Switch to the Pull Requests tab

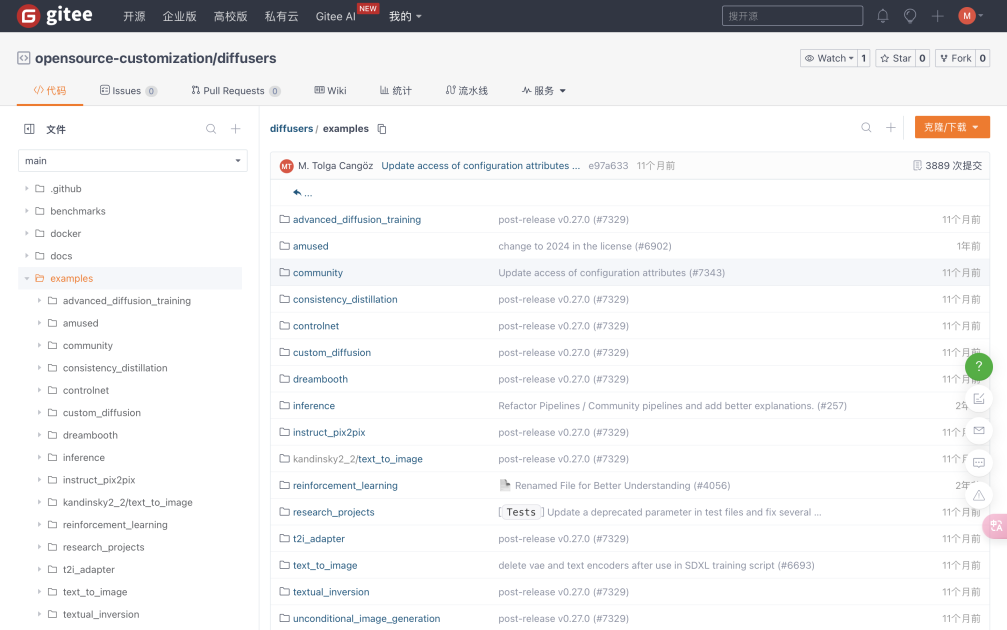tap(234, 91)
